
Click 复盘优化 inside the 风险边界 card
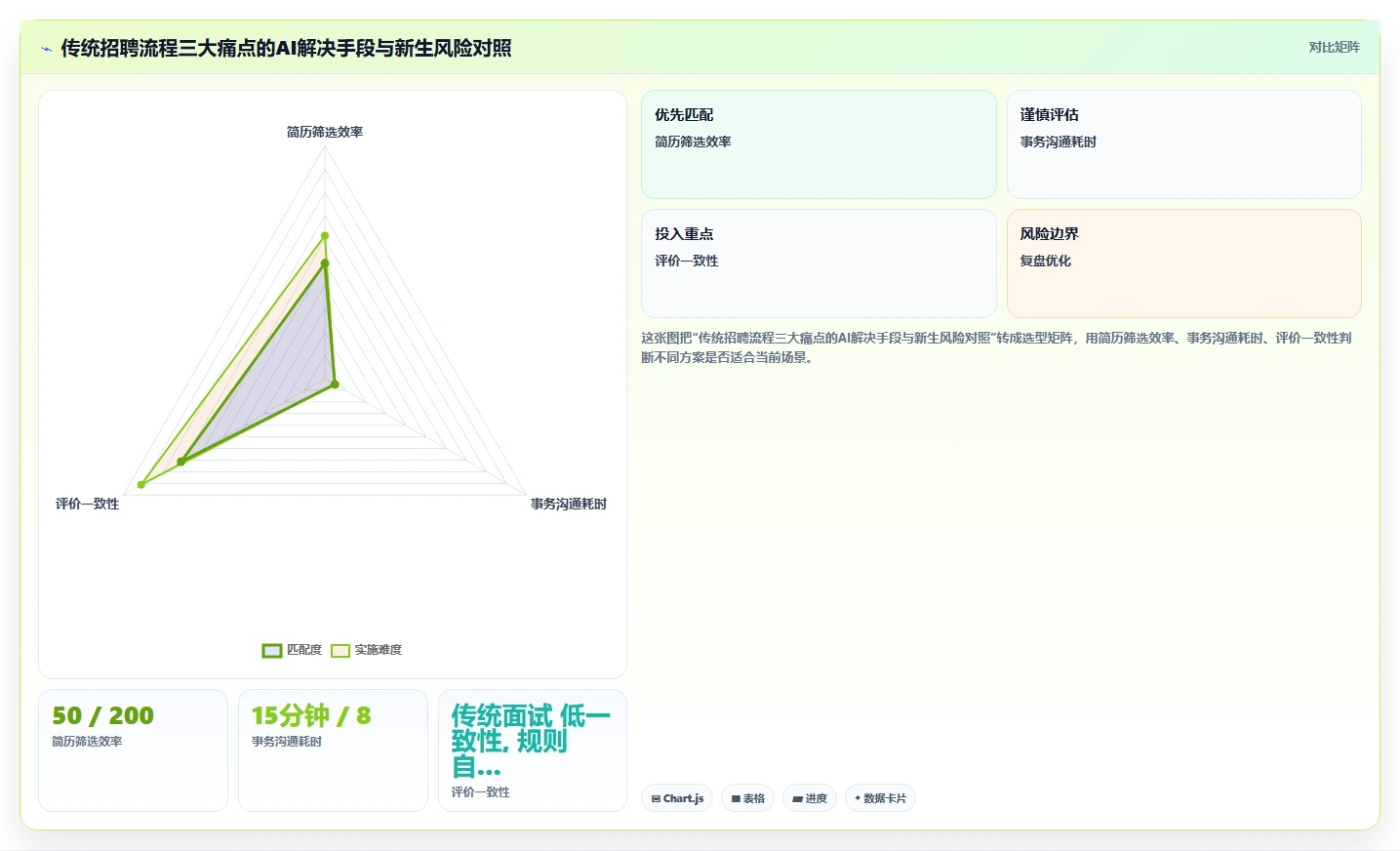click(x=1046, y=261)
